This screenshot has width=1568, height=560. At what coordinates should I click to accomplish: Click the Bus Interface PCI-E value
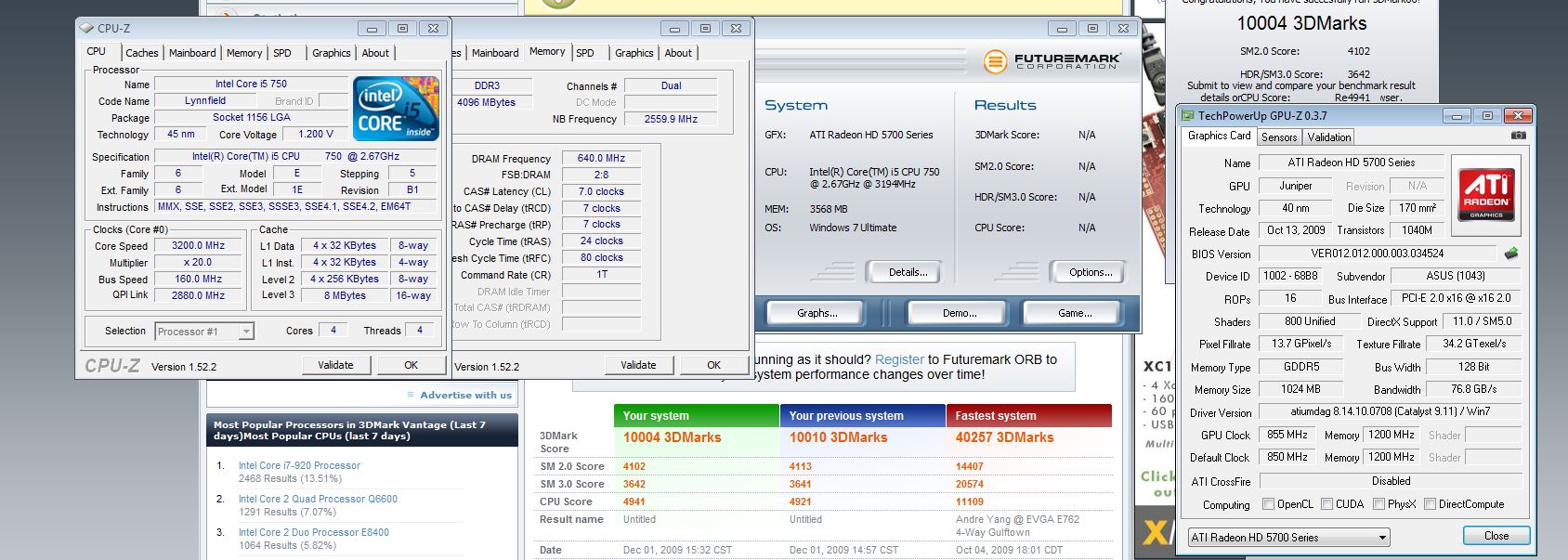point(1456,298)
